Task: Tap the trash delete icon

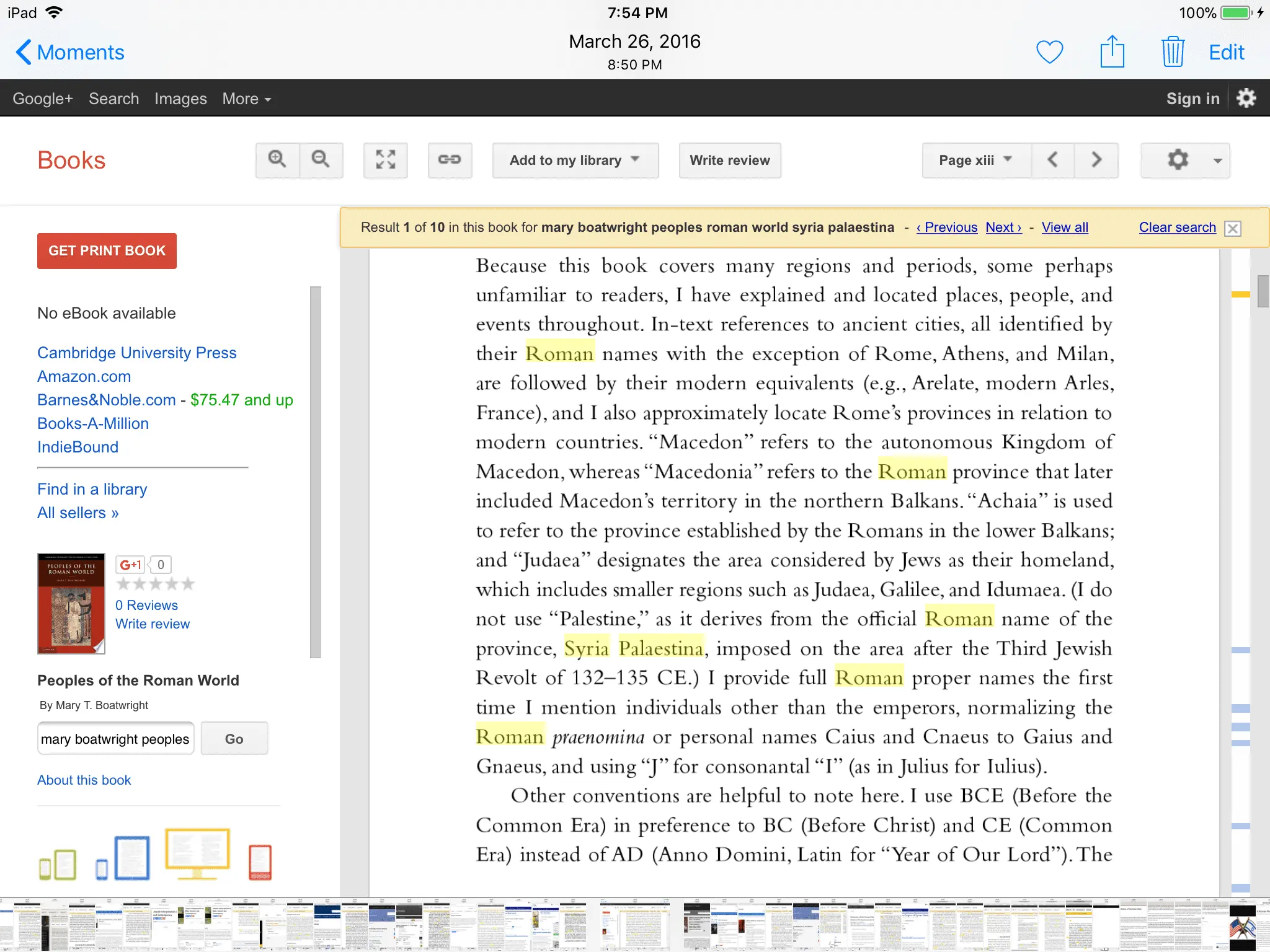Action: tap(1172, 52)
